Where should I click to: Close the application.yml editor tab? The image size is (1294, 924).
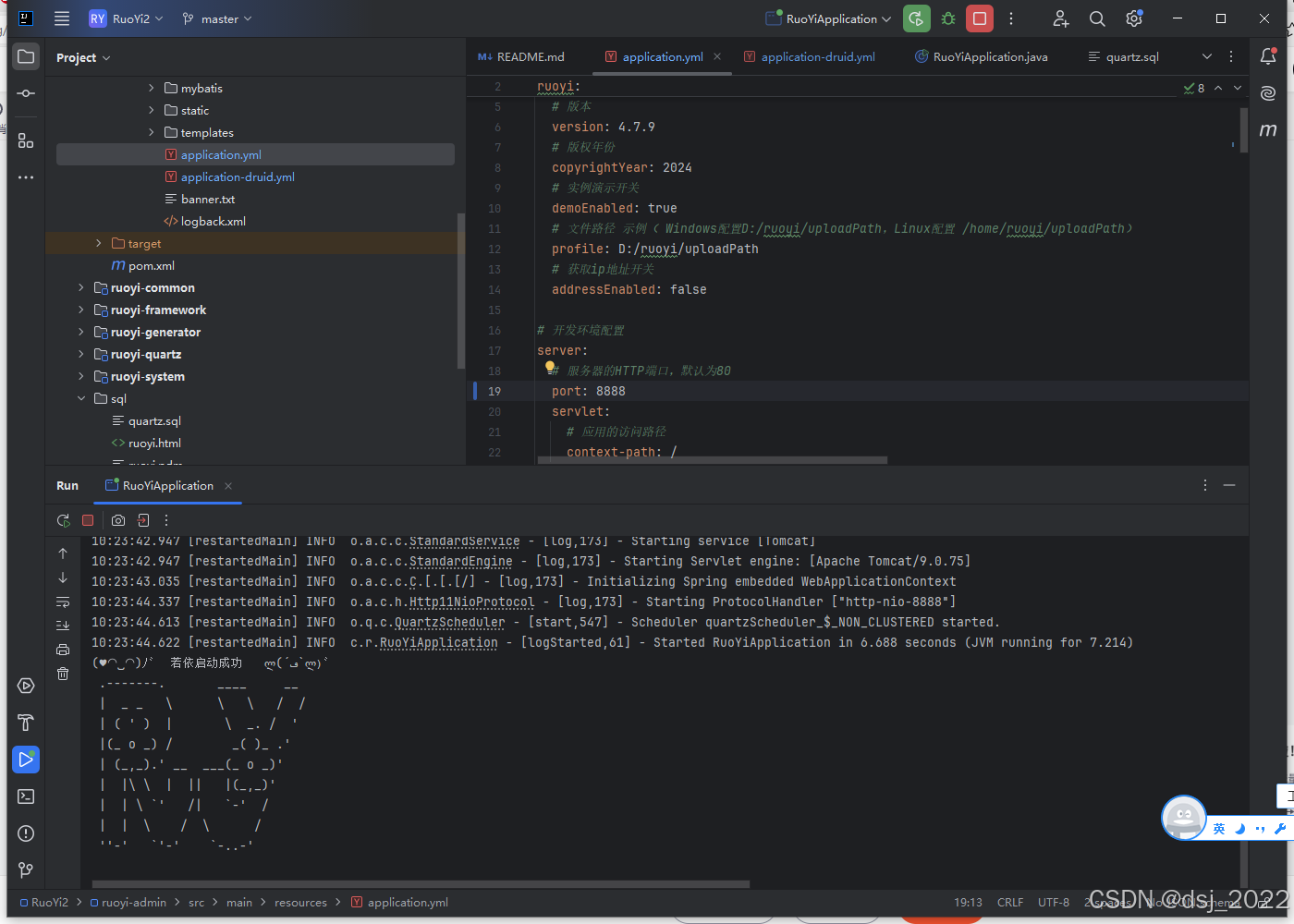[718, 56]
